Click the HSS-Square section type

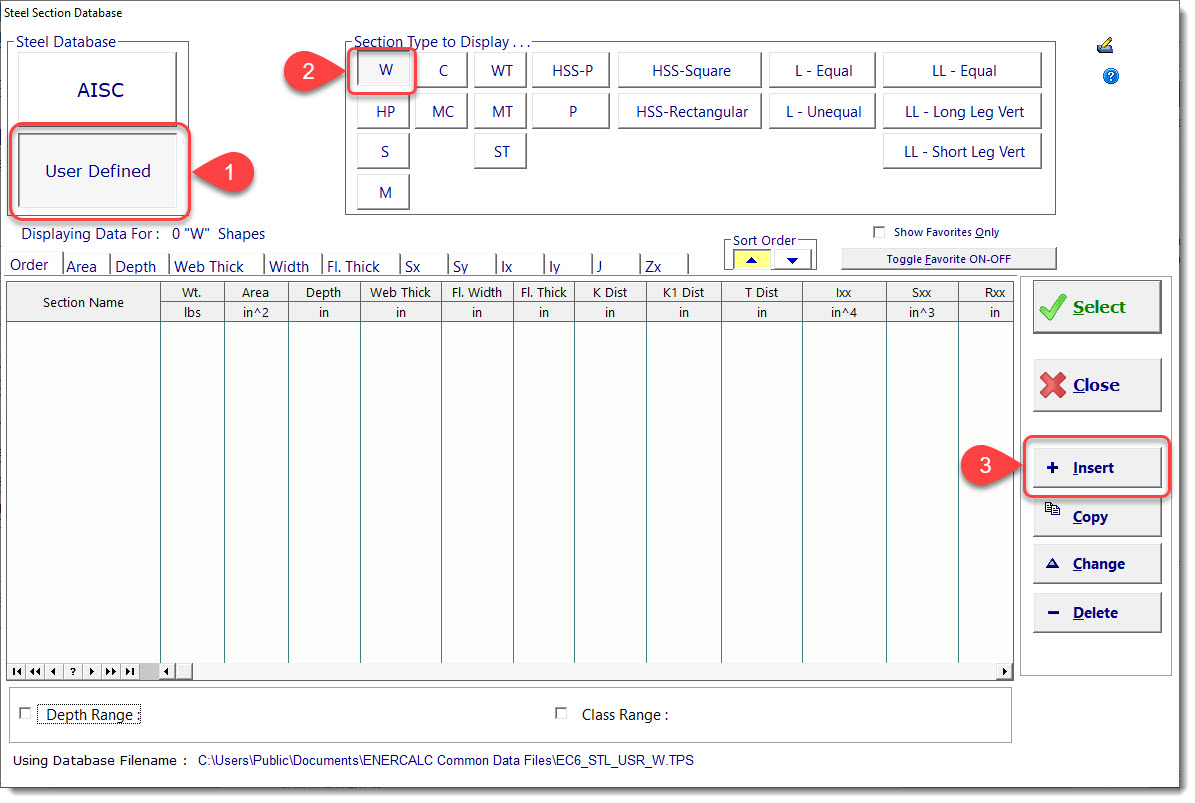[689, 69]
